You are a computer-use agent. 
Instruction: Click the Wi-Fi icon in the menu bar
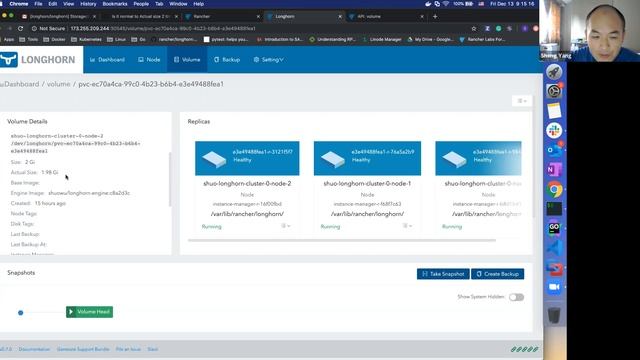point(445,4)
